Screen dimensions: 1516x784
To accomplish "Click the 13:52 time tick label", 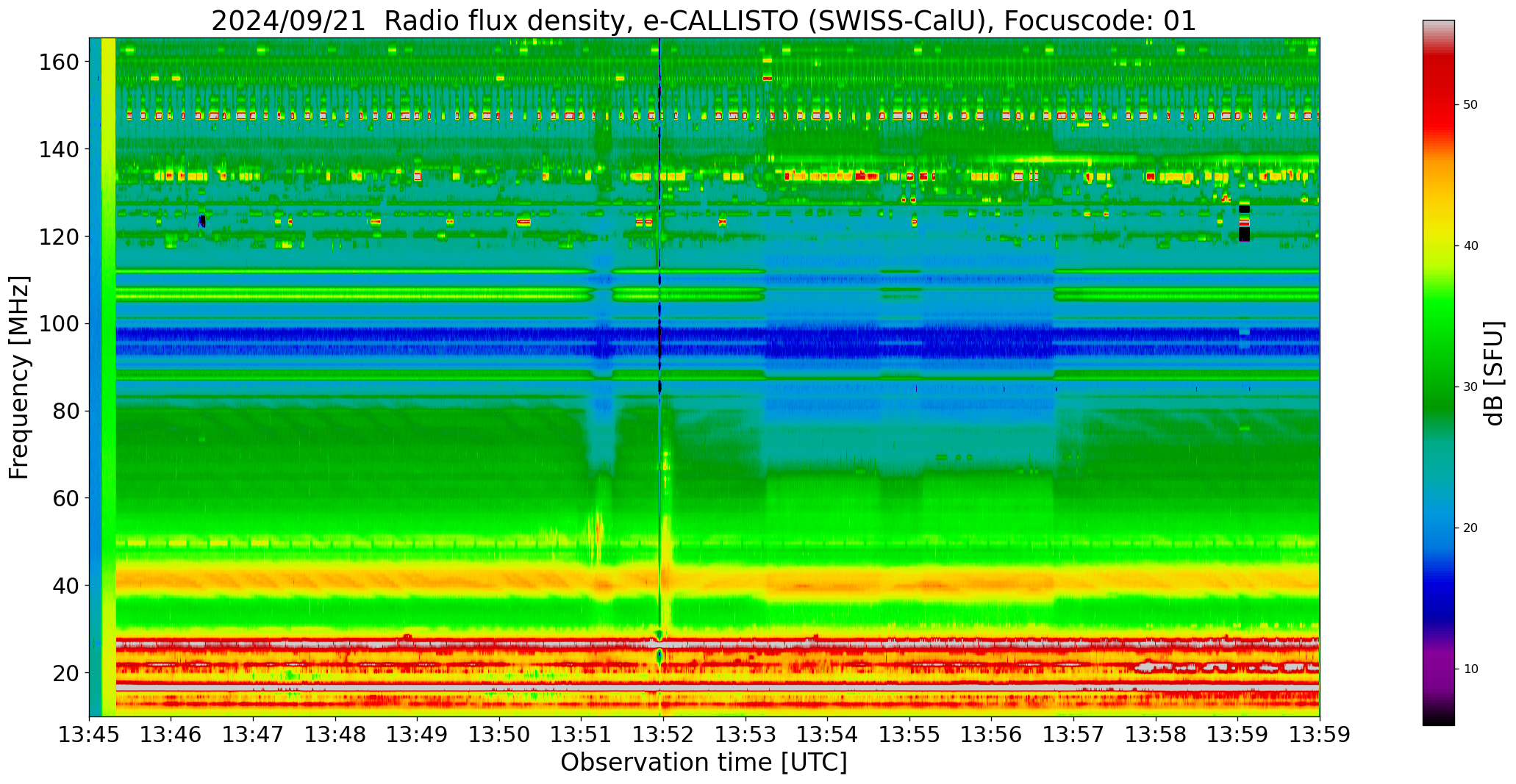I will coord(663,735).
